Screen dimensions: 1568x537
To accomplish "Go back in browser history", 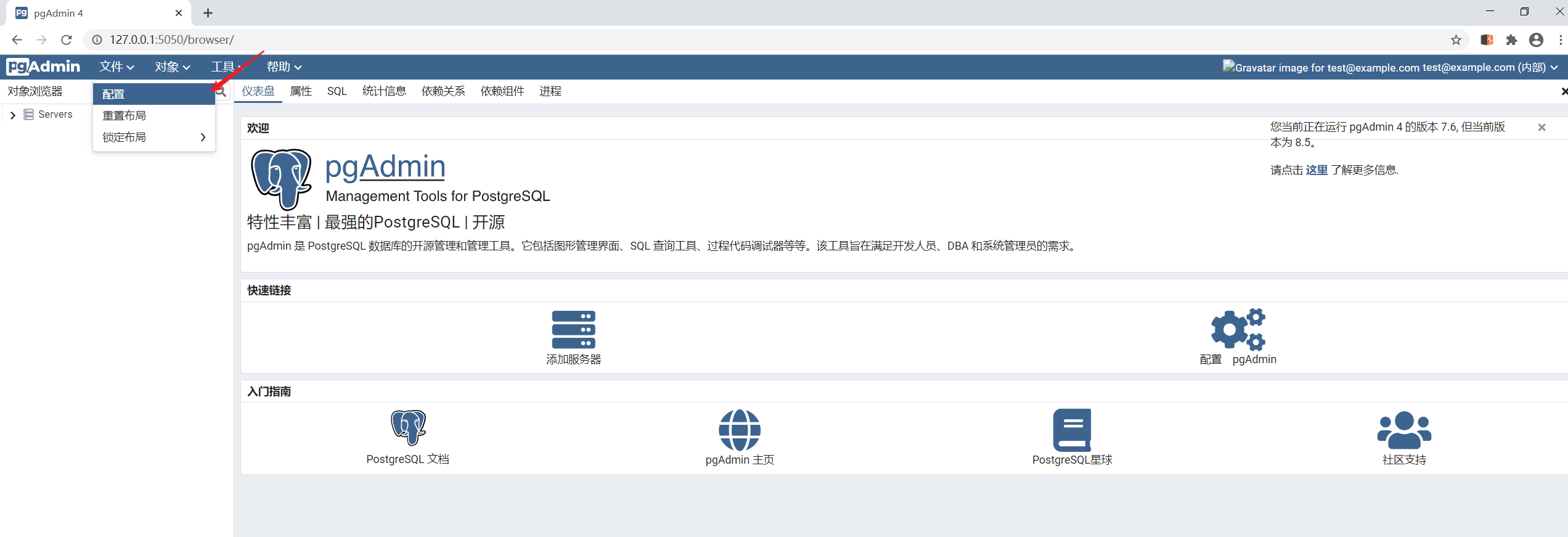I will click(x=17, y=40).
